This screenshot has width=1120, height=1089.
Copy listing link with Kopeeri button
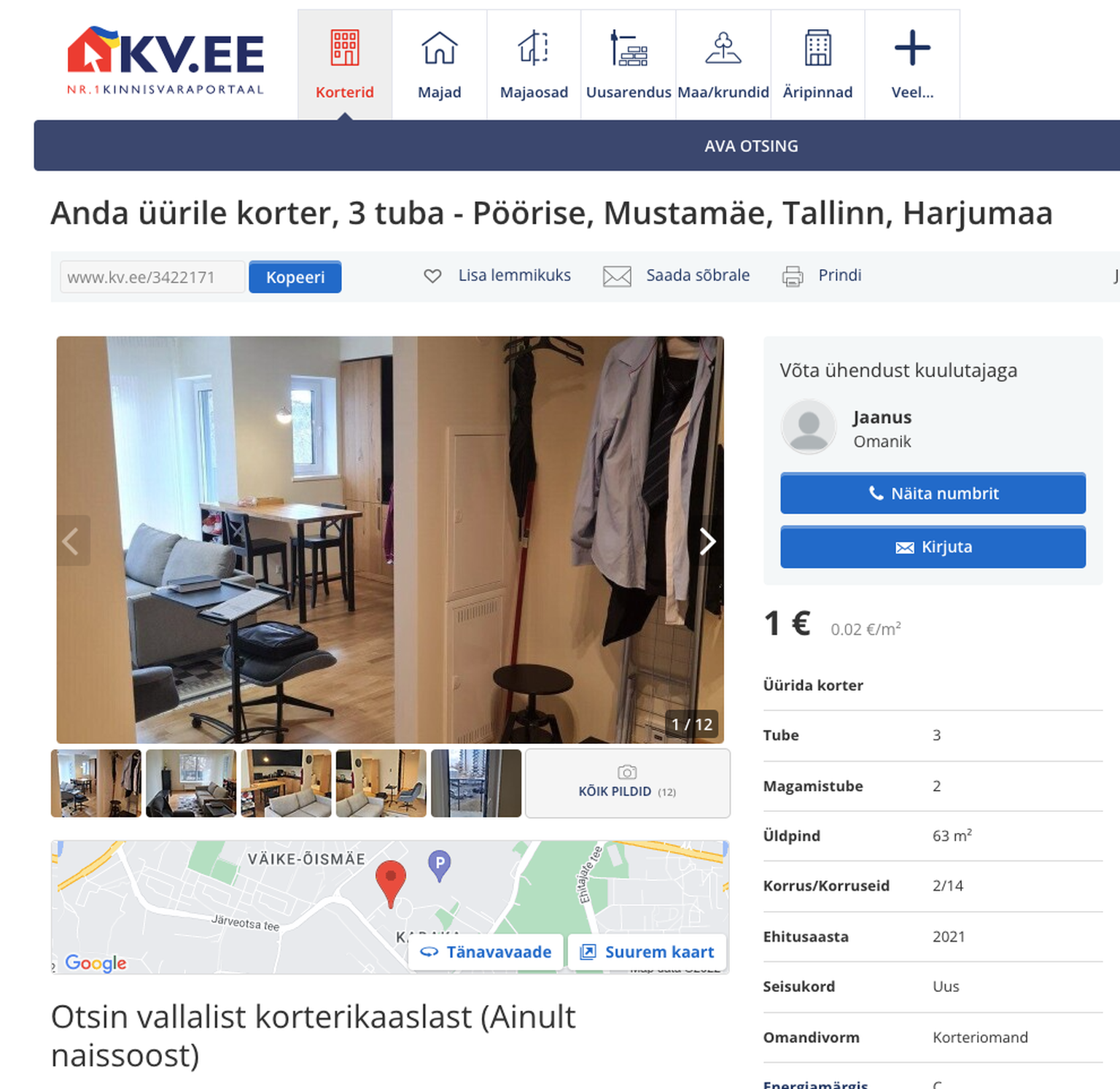295,277
